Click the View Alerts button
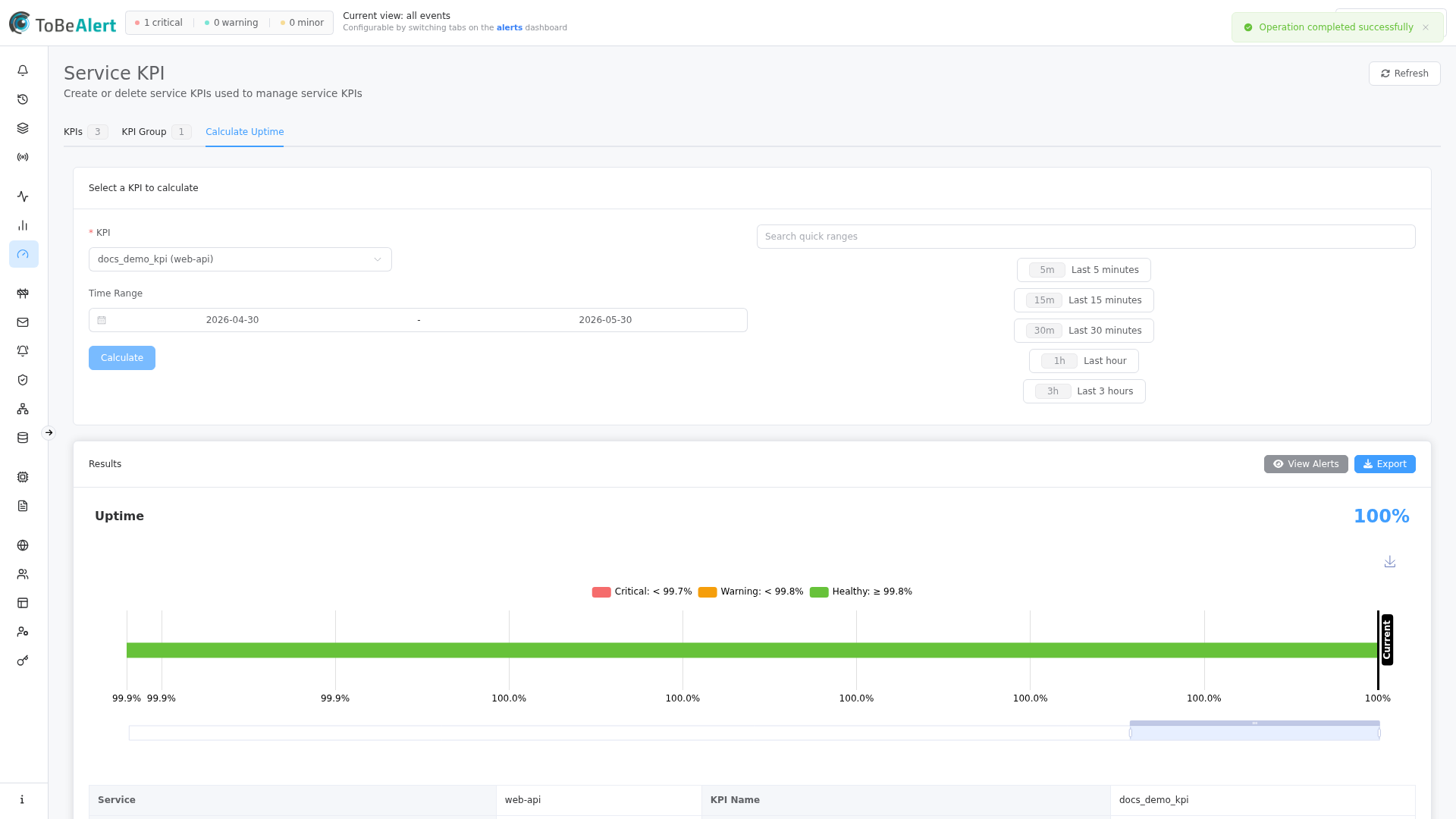The image size is (1456, 819). pos(1306,464)
